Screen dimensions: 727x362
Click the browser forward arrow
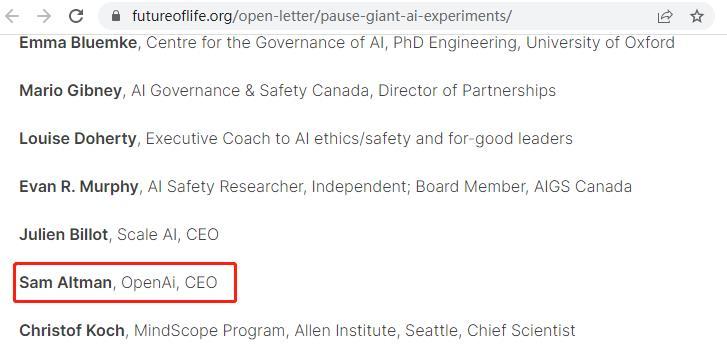pyautogui.click(x=45, y=16)
